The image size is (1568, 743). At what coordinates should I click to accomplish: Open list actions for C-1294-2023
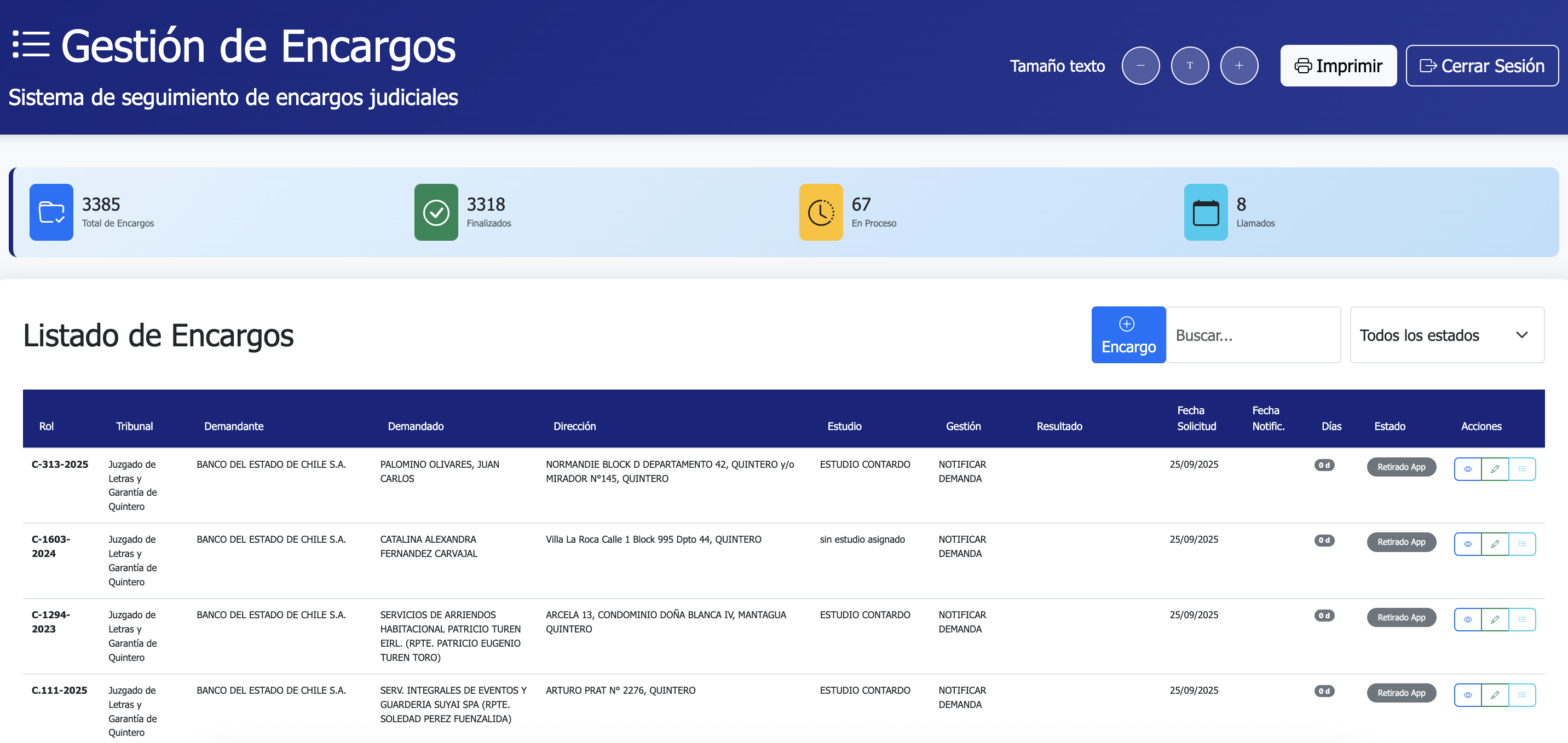pyautogui.click(x=1522, y=619)
